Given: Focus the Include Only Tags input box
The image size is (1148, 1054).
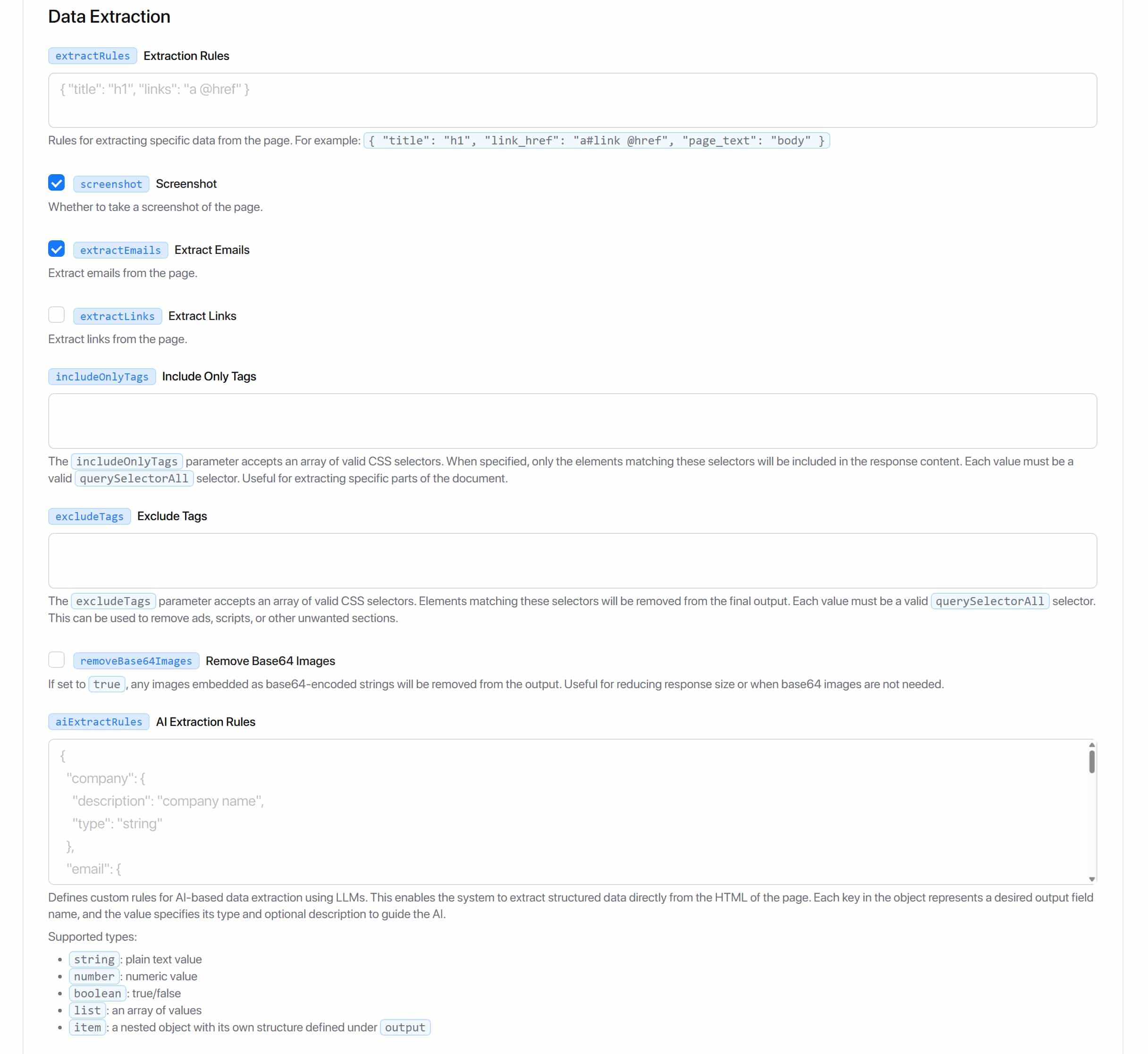Looking at the screenshot, I should tap(572, 421).
